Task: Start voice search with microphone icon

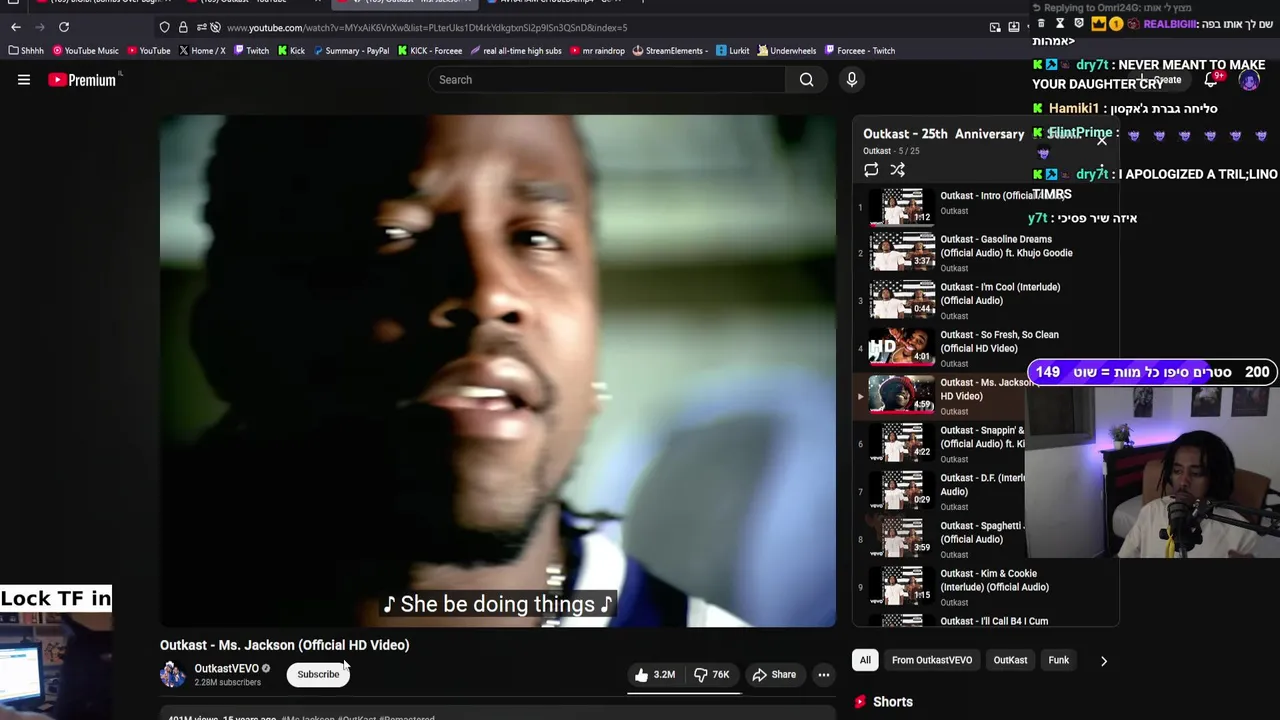Action: [852, 80]
